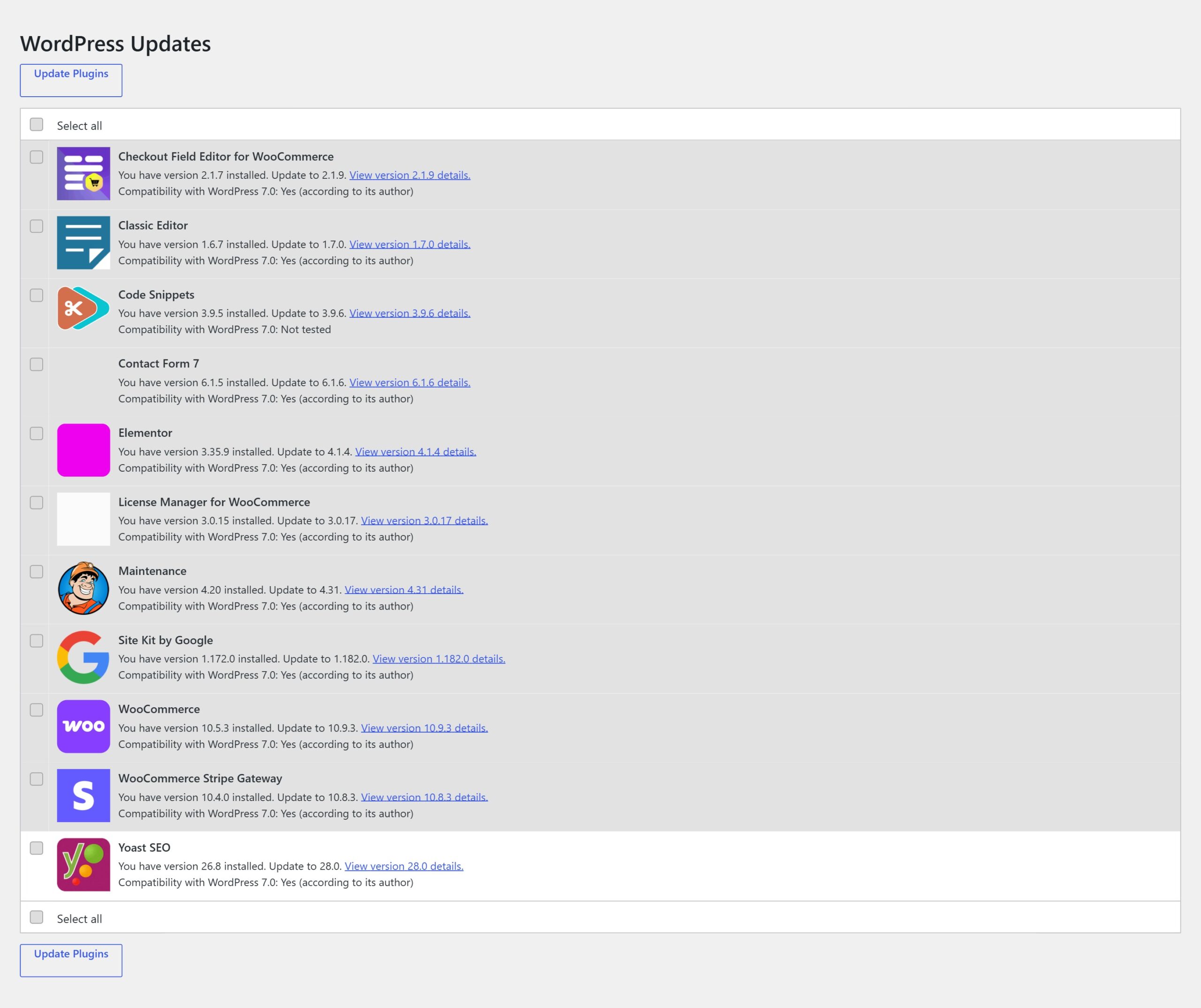1201x1008 pixels.
Task: Click the Yoast SEO plugin name
Action: tap(144, 848)
